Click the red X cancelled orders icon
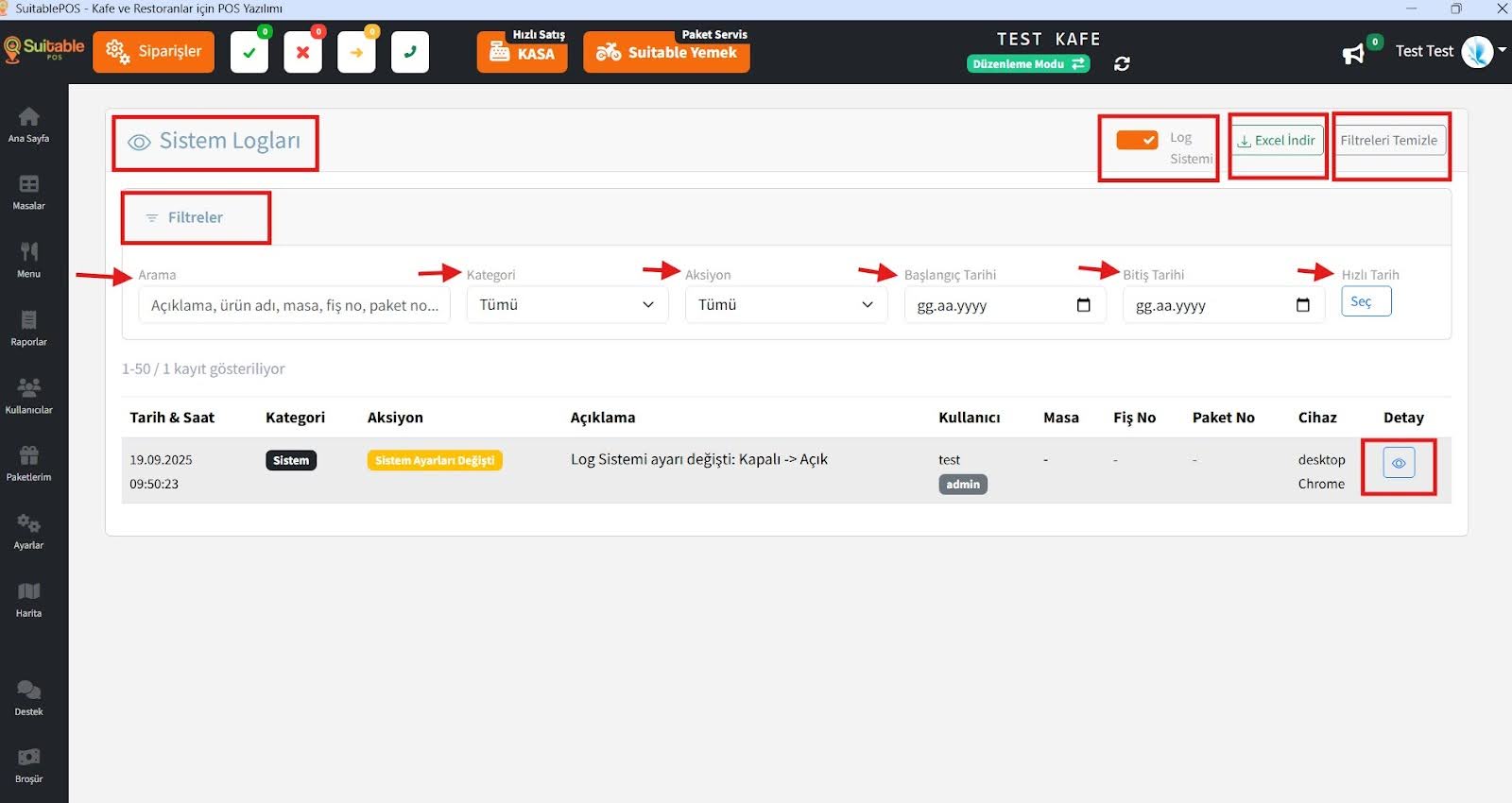1512x803 pixels. [302, 53]
